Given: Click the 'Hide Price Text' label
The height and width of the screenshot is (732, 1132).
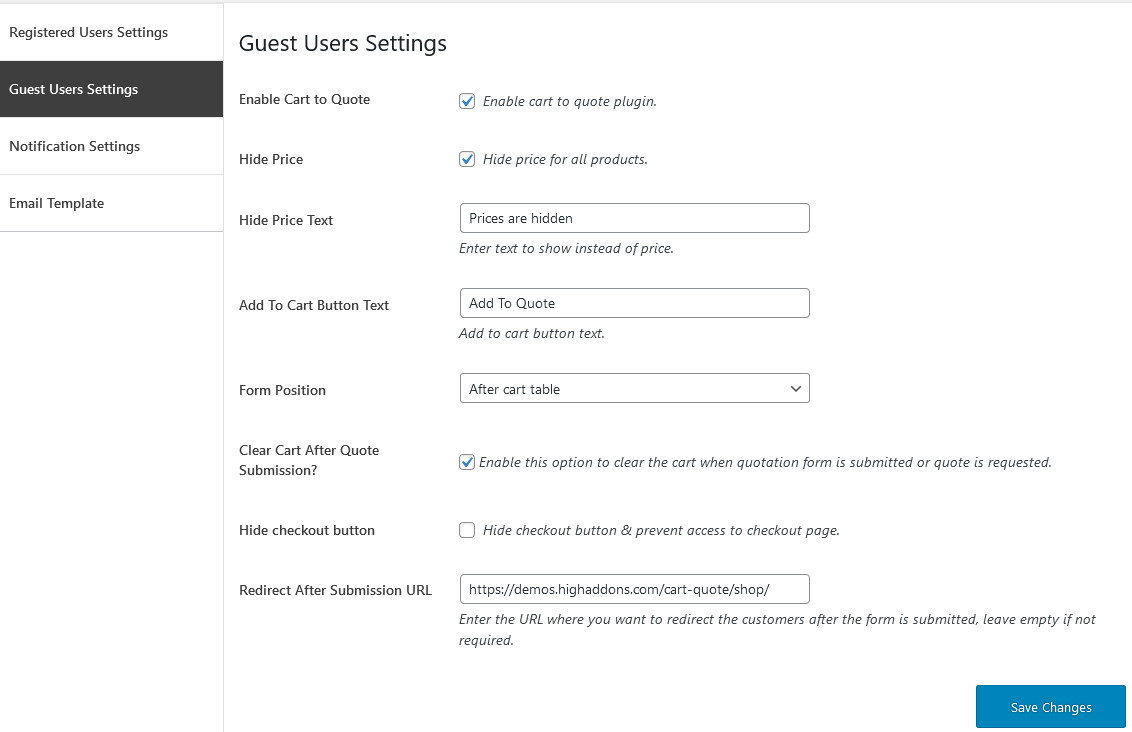Looking at the screenshot, I should coord(286,220).
